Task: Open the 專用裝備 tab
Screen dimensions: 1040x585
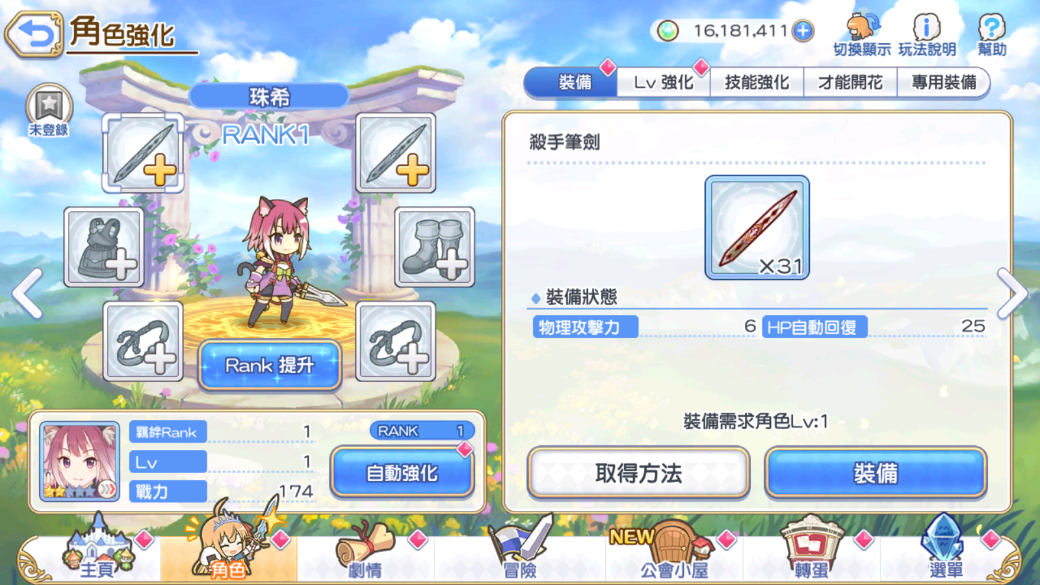Action: coord(943,82)
